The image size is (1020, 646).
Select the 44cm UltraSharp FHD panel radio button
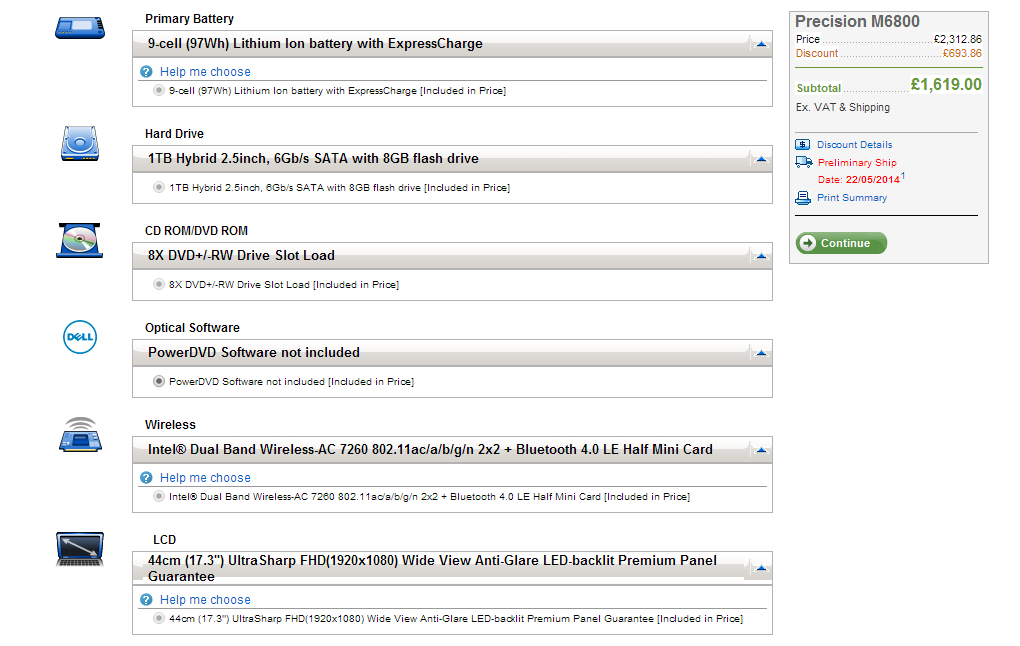159,618
